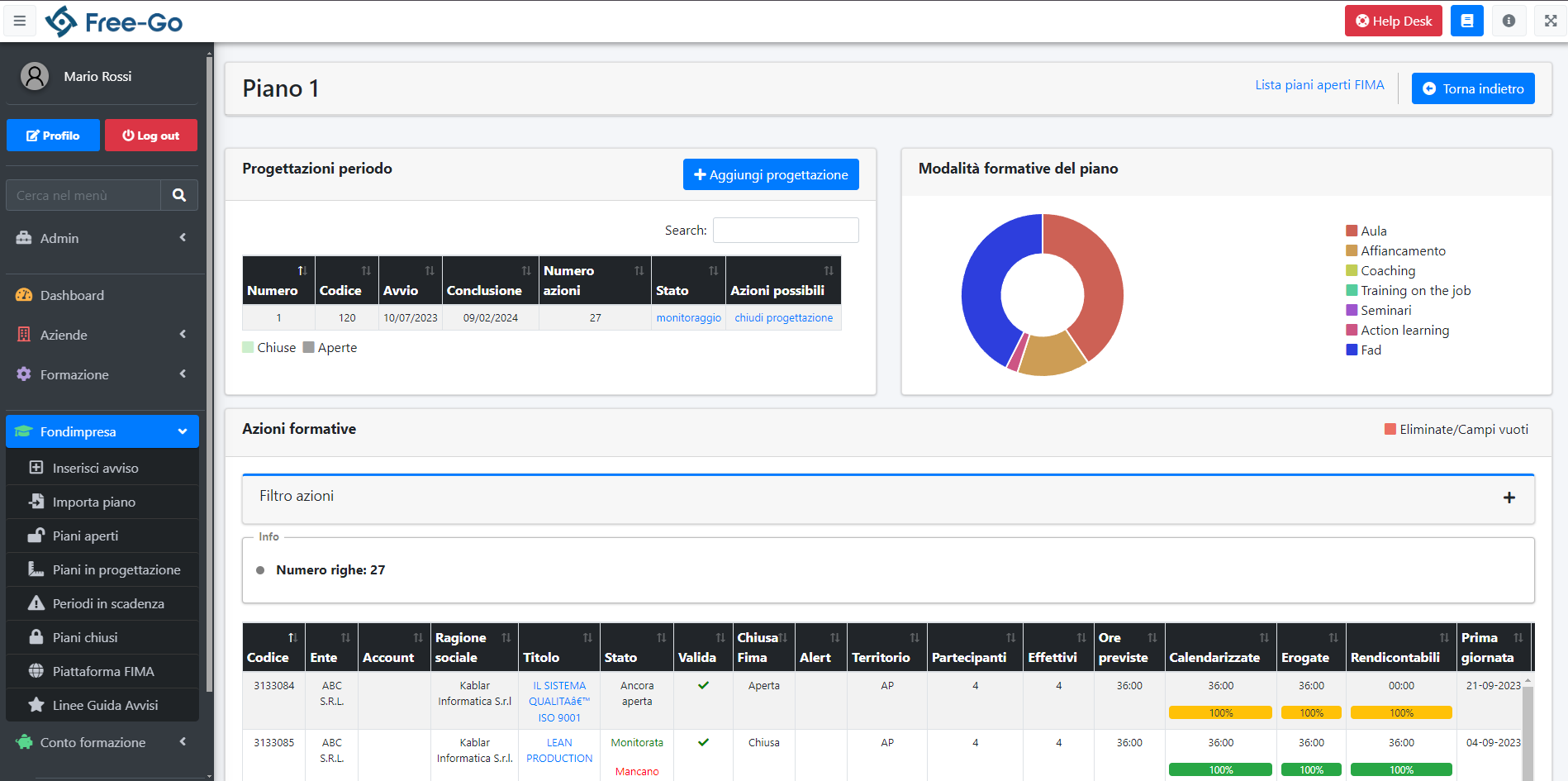1568x781 pixels.
Task: Toggle Action learning legend entry
Action: [1398, 331]
